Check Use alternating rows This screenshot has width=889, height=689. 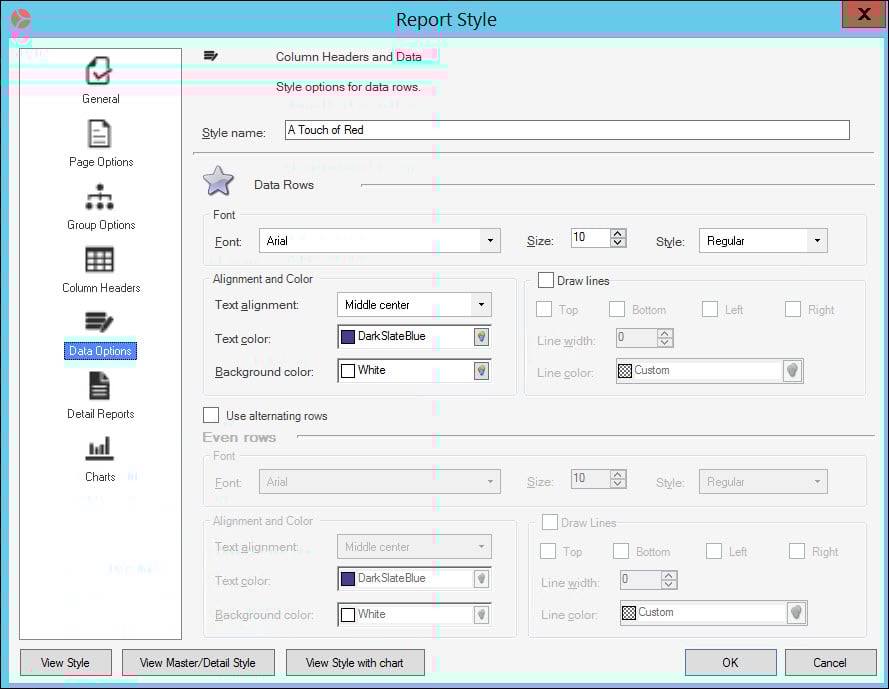click(211, 414)
